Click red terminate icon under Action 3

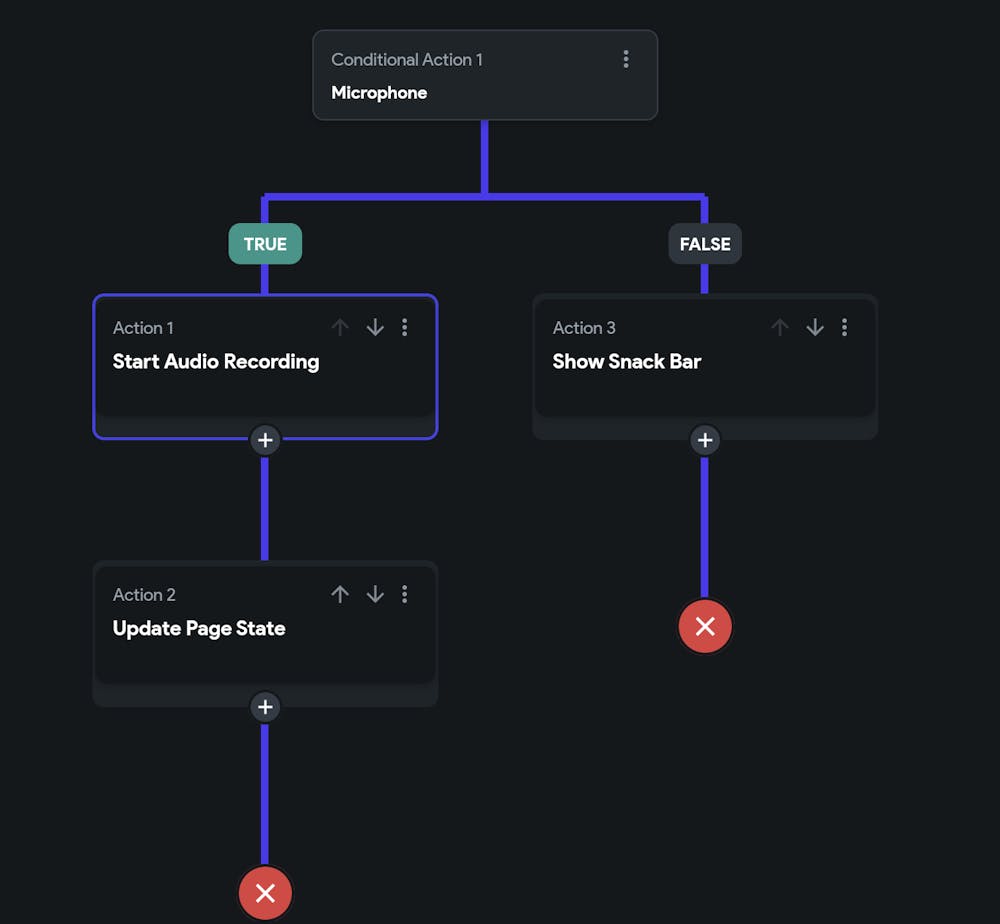[705, 626]
